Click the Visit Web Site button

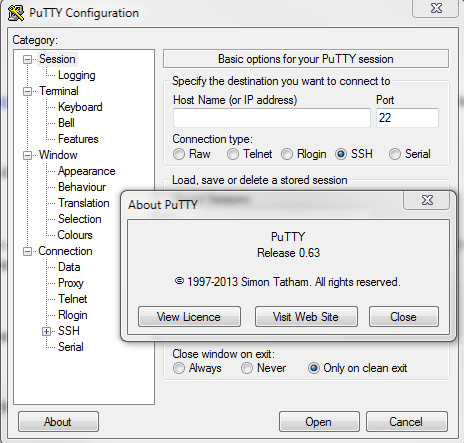coord(306,317)
